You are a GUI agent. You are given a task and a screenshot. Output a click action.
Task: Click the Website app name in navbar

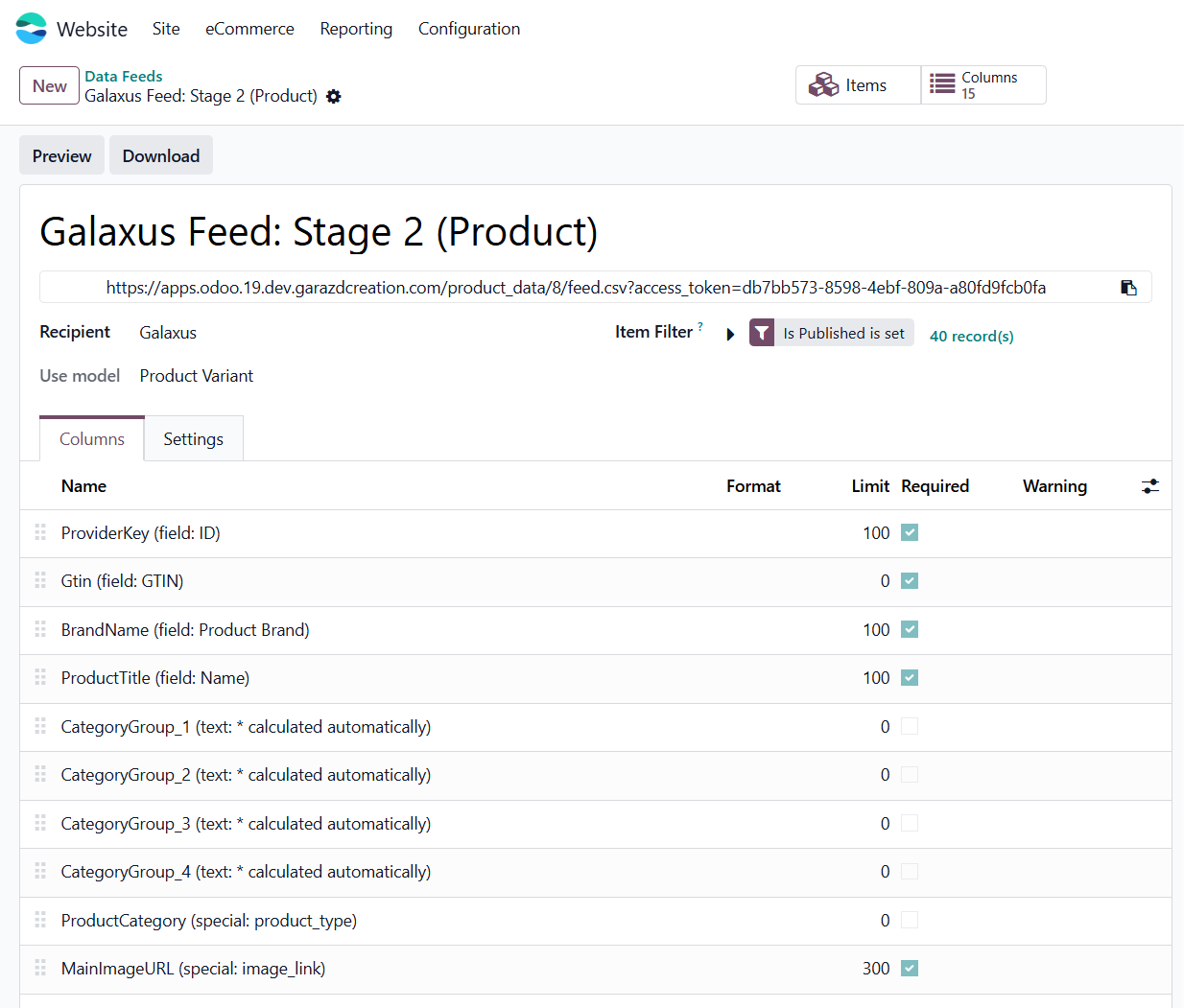pos(92,29)
